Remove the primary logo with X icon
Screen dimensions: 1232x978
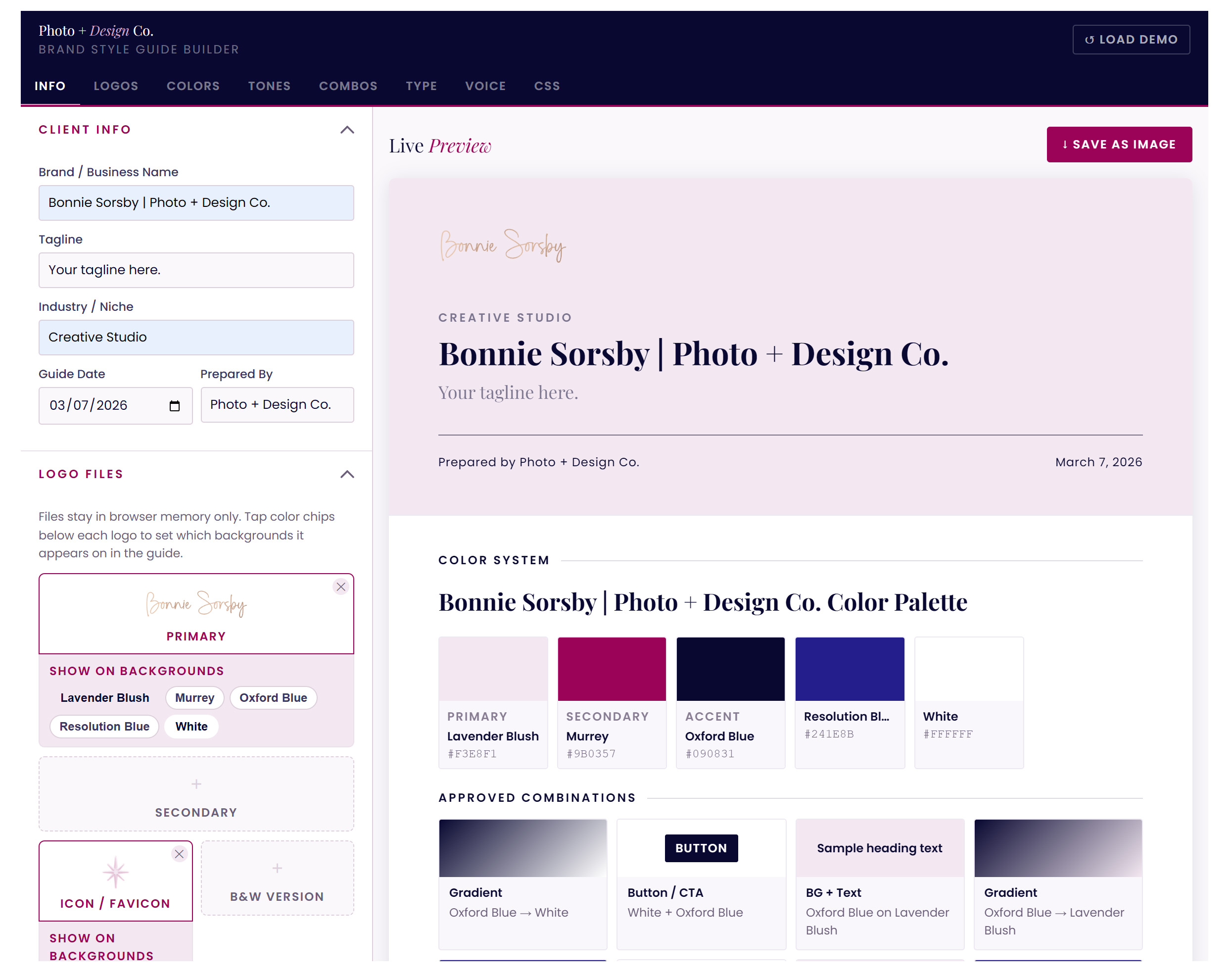[x=340, y=587]
